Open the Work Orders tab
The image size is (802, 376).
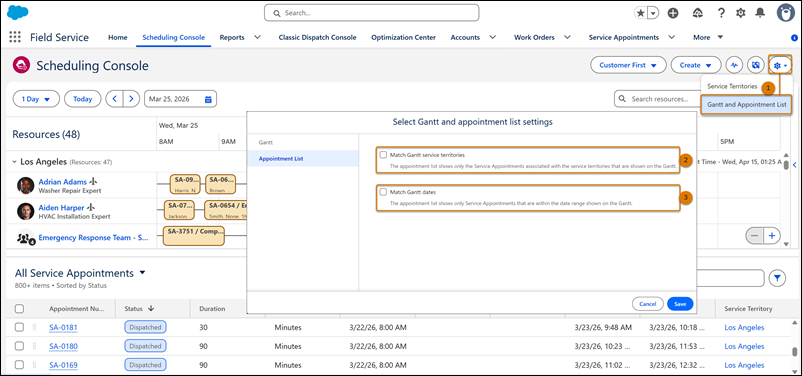[534, 37]
